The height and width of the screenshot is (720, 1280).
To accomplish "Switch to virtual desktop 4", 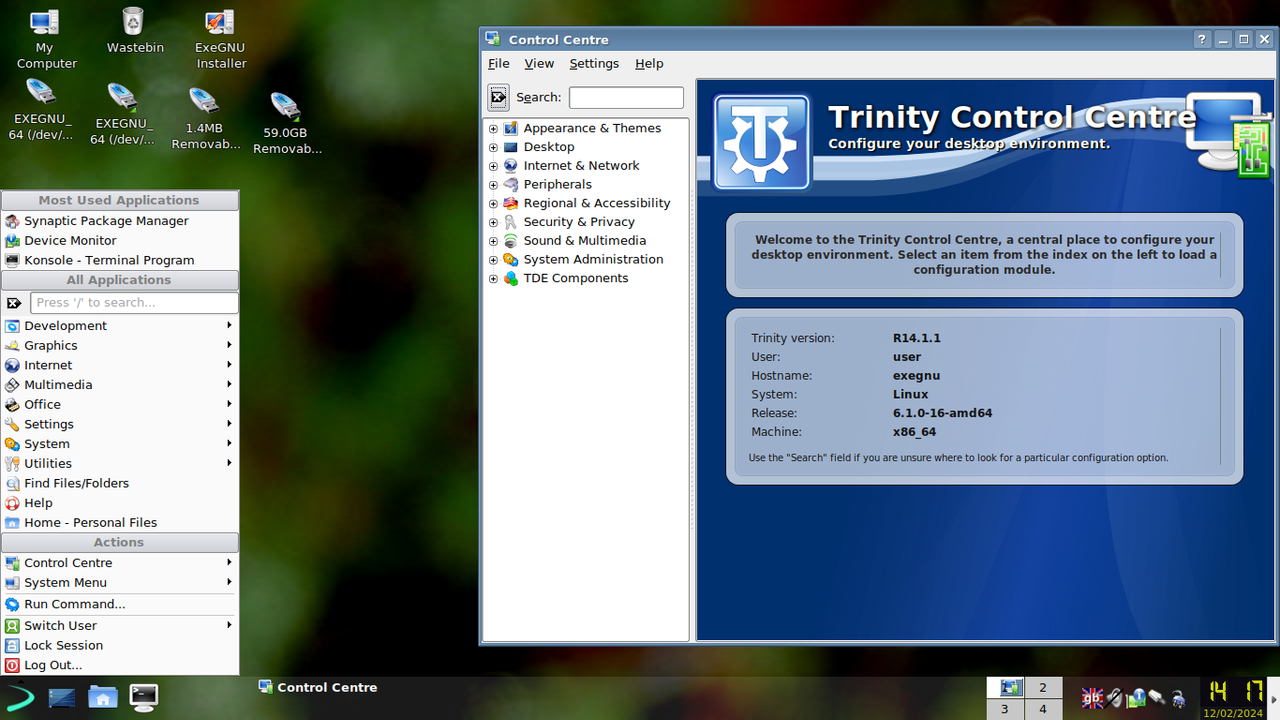I will (1043, 709).
